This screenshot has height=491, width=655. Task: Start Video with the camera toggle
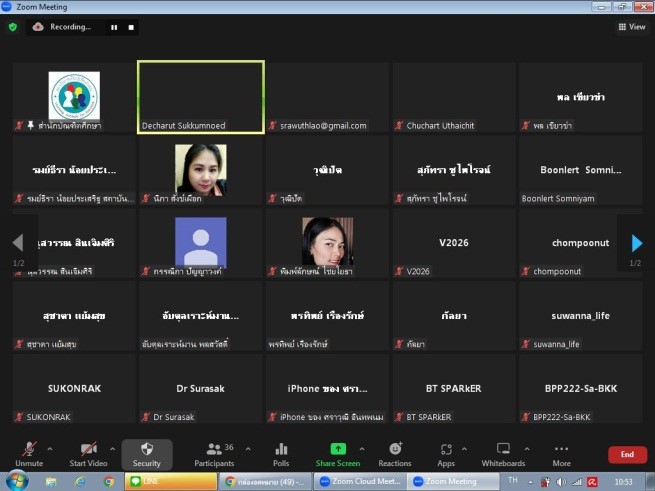point(88,450)
